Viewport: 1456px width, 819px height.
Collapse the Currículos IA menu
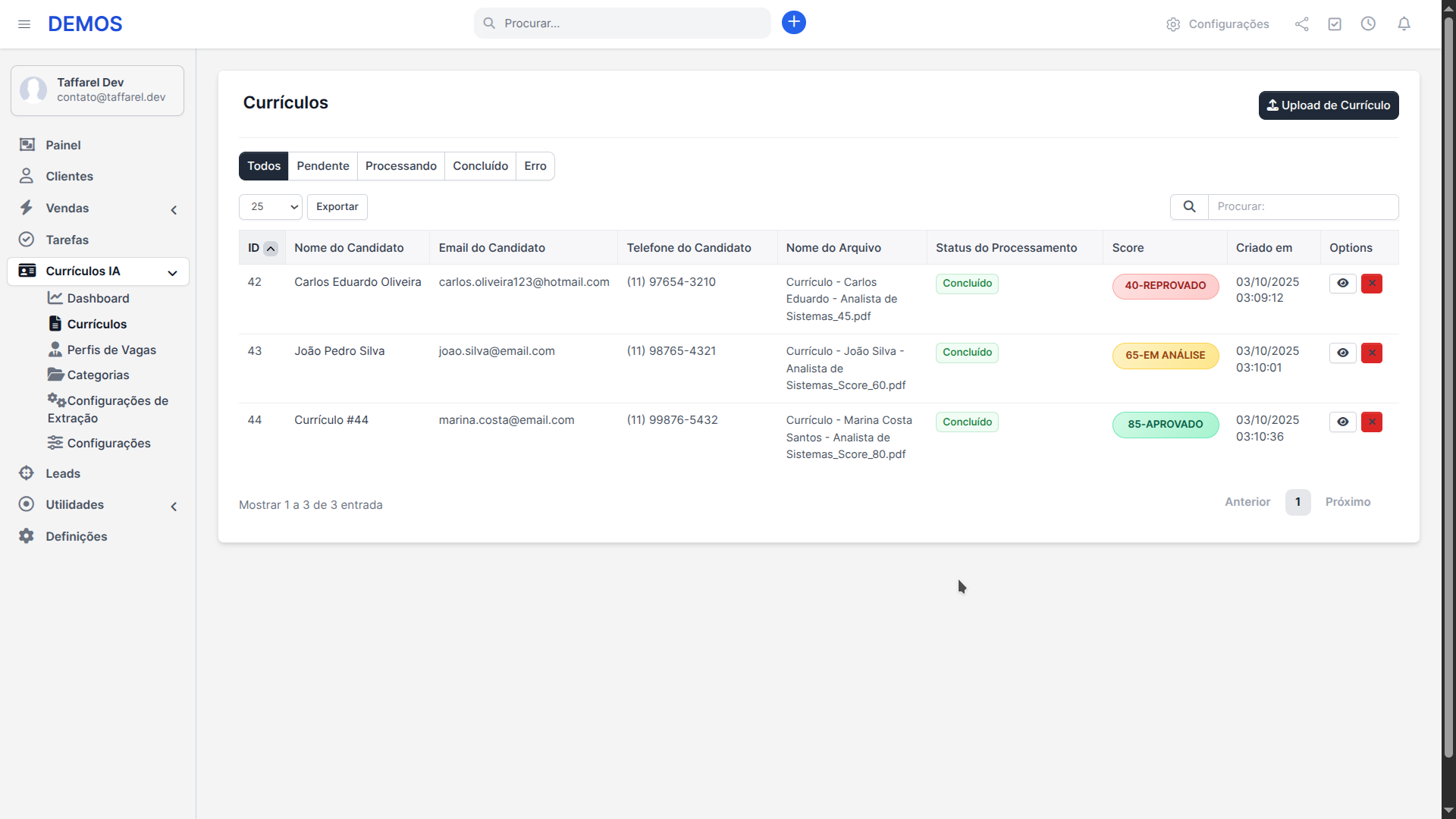(173, 273)
